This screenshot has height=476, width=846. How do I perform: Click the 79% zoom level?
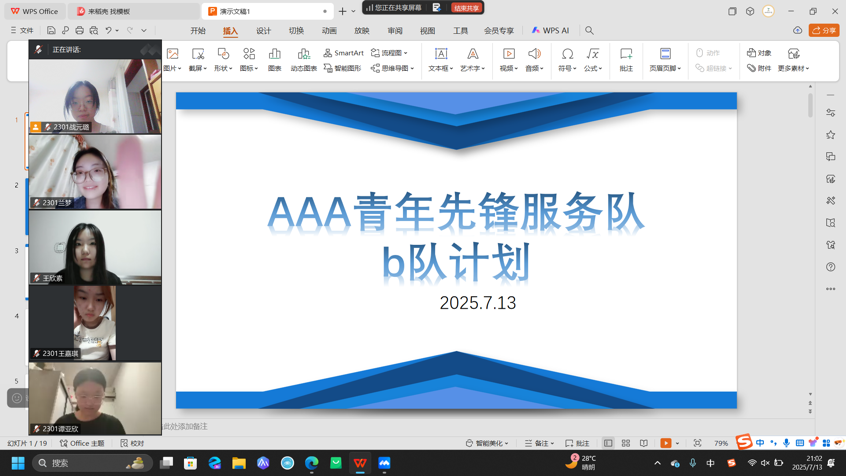click(721, 443)
